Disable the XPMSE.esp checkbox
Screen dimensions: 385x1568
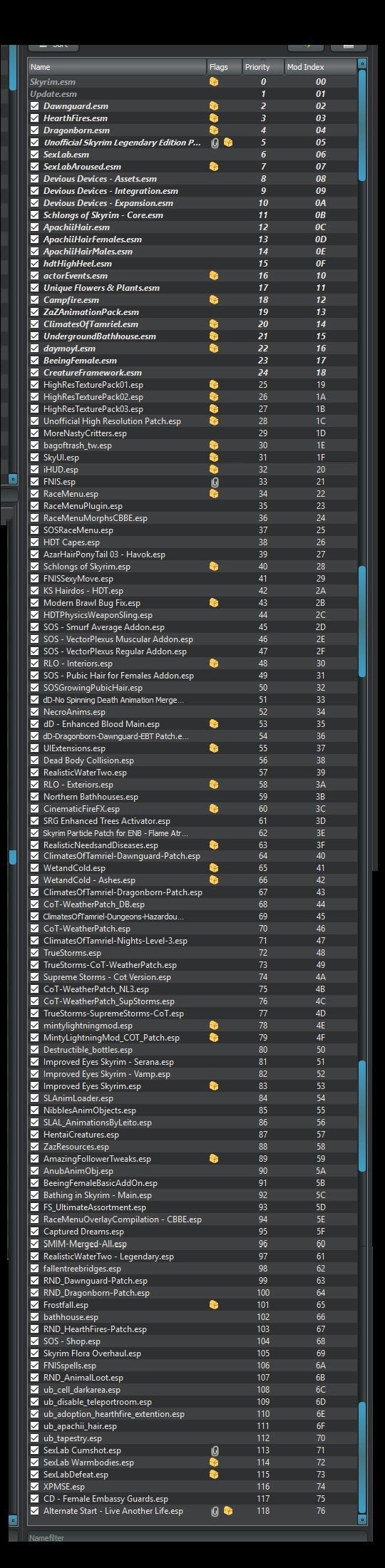click(35, 1487)
